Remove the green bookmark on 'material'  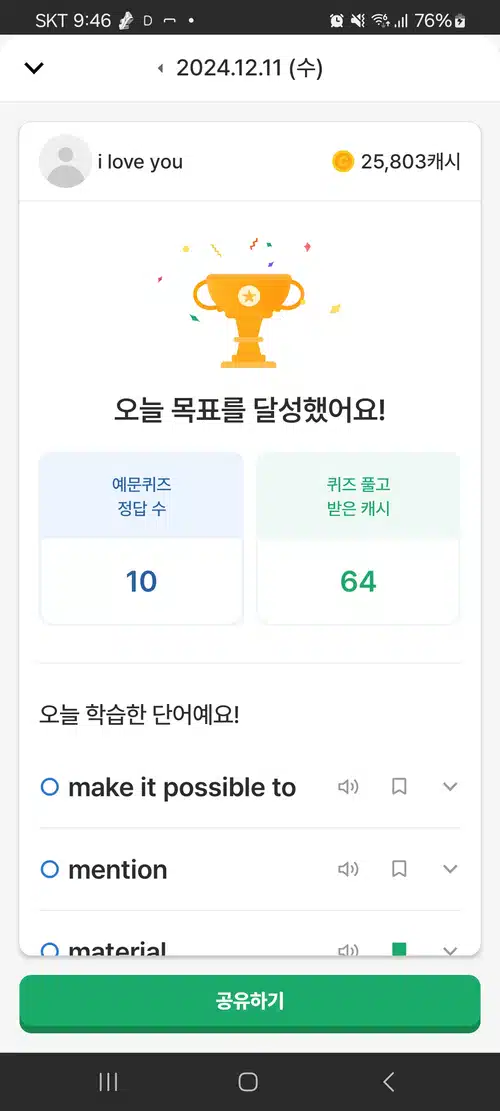399,949
